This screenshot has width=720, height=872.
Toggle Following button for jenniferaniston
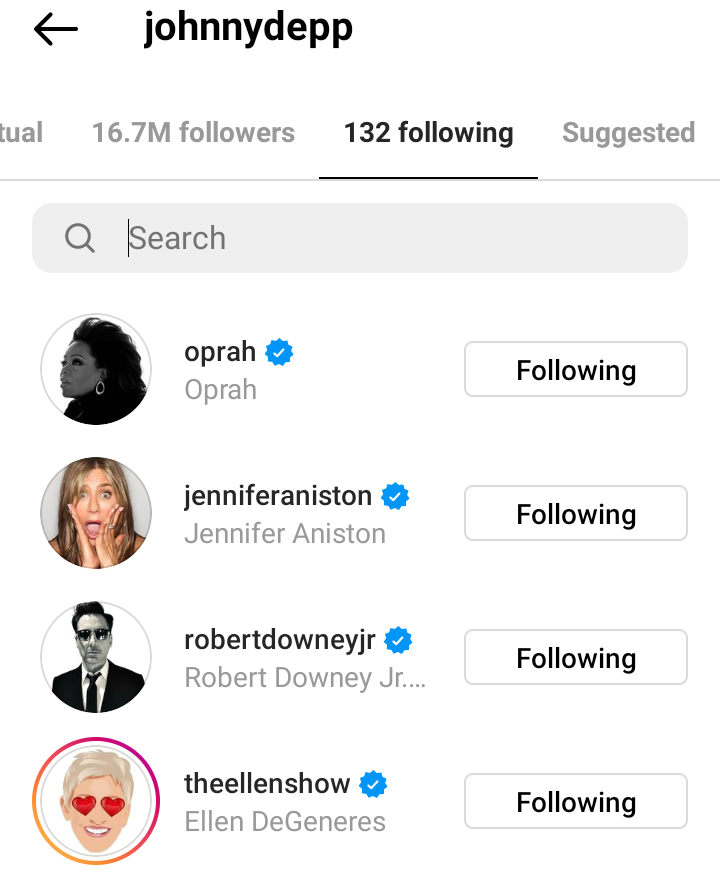point(575,514)
